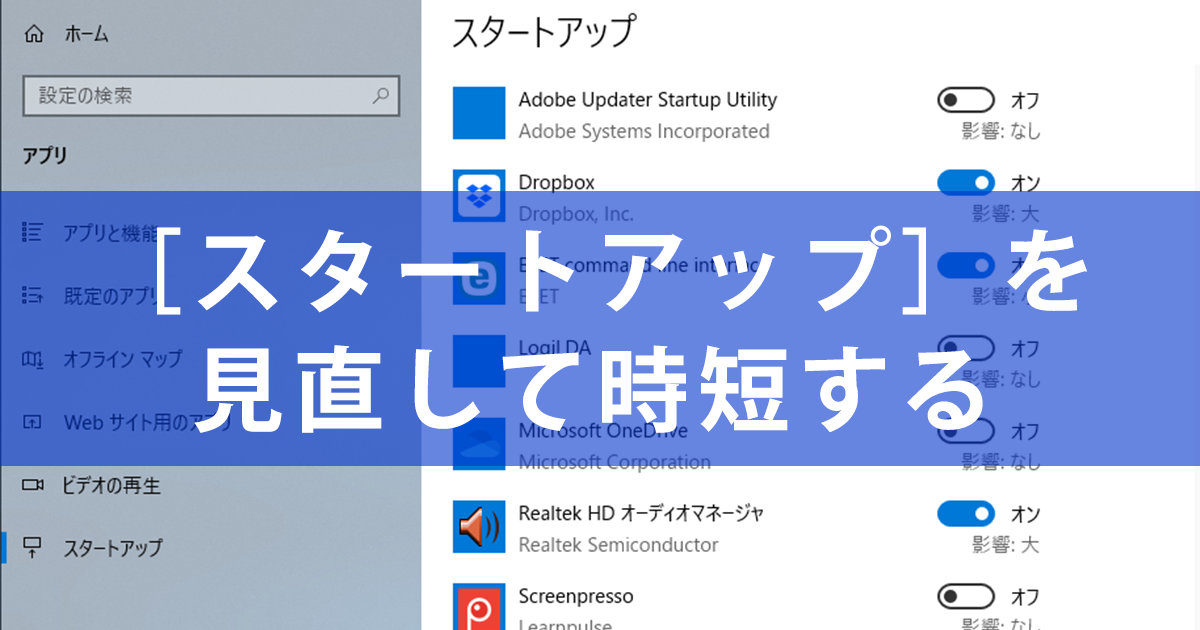This screenshot has width=1200, height=630.
Task: Click the "Dropbox" app name
Action: pyautogui.click(x=556, y=183)
